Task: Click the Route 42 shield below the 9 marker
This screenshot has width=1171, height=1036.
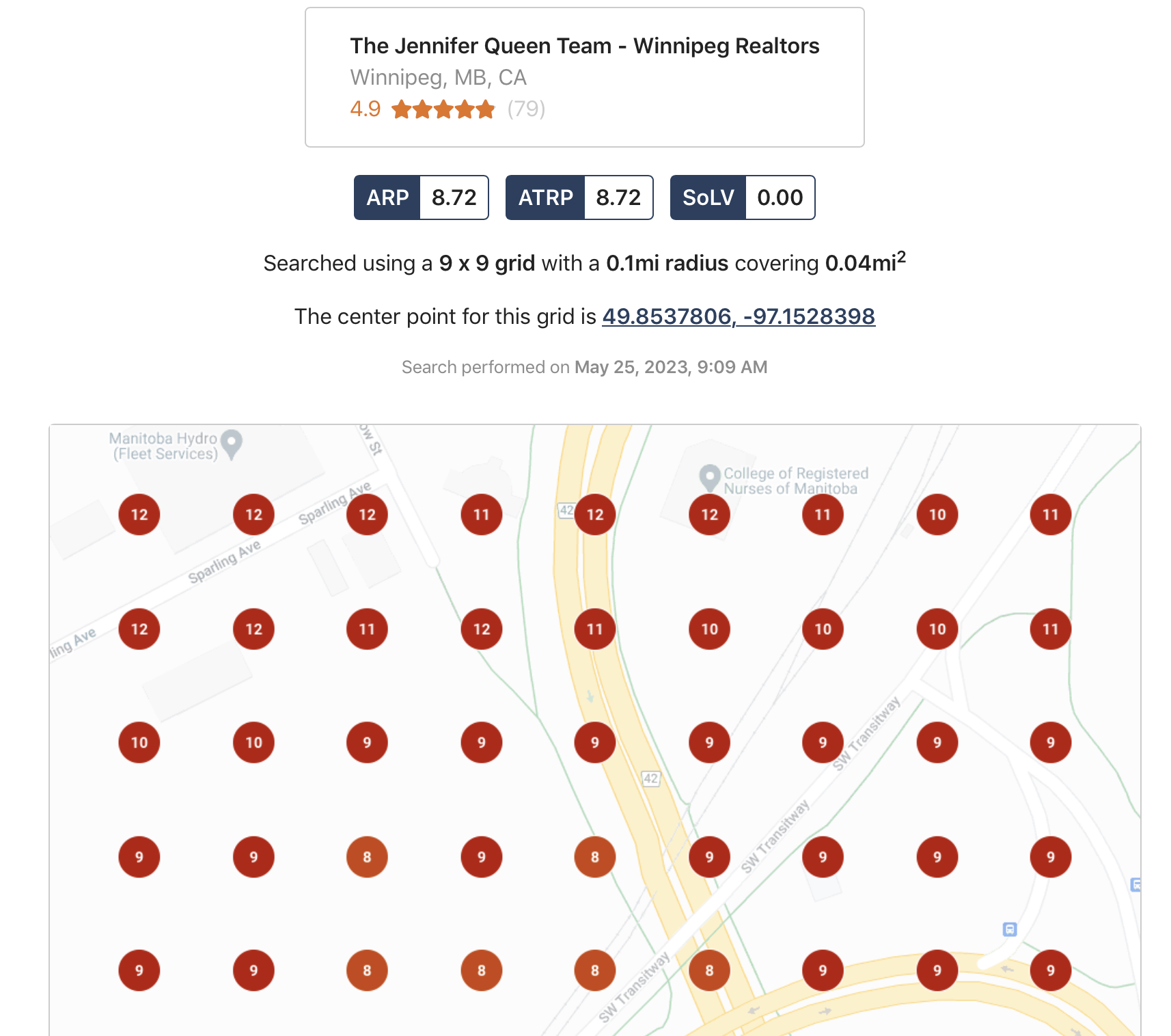Action: pos(650,778)
